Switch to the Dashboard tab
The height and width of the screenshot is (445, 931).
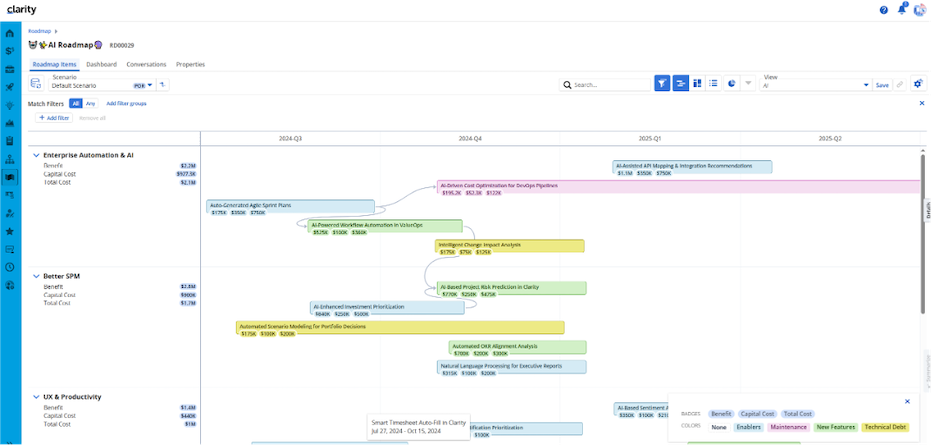point(101,64)
